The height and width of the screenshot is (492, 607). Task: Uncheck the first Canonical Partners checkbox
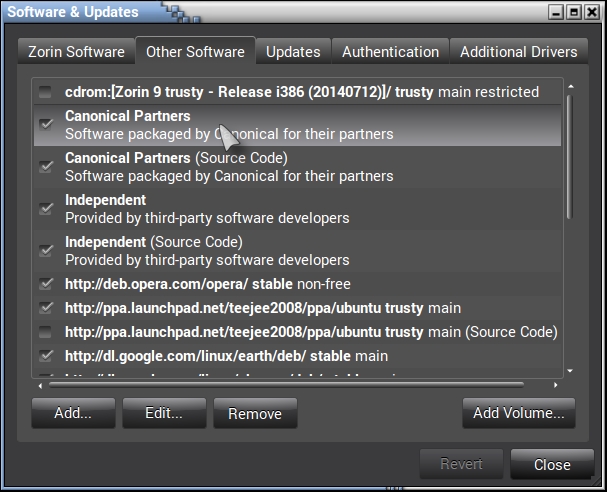[45, 124]
